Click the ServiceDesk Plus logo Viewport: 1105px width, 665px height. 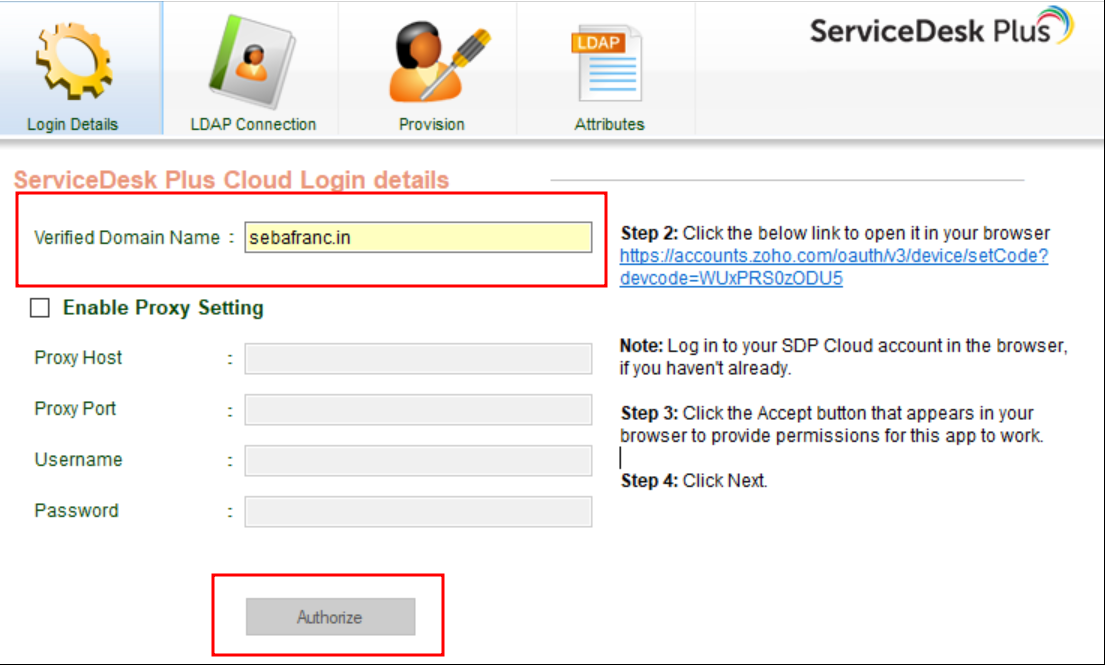click(x=940, y=28)
